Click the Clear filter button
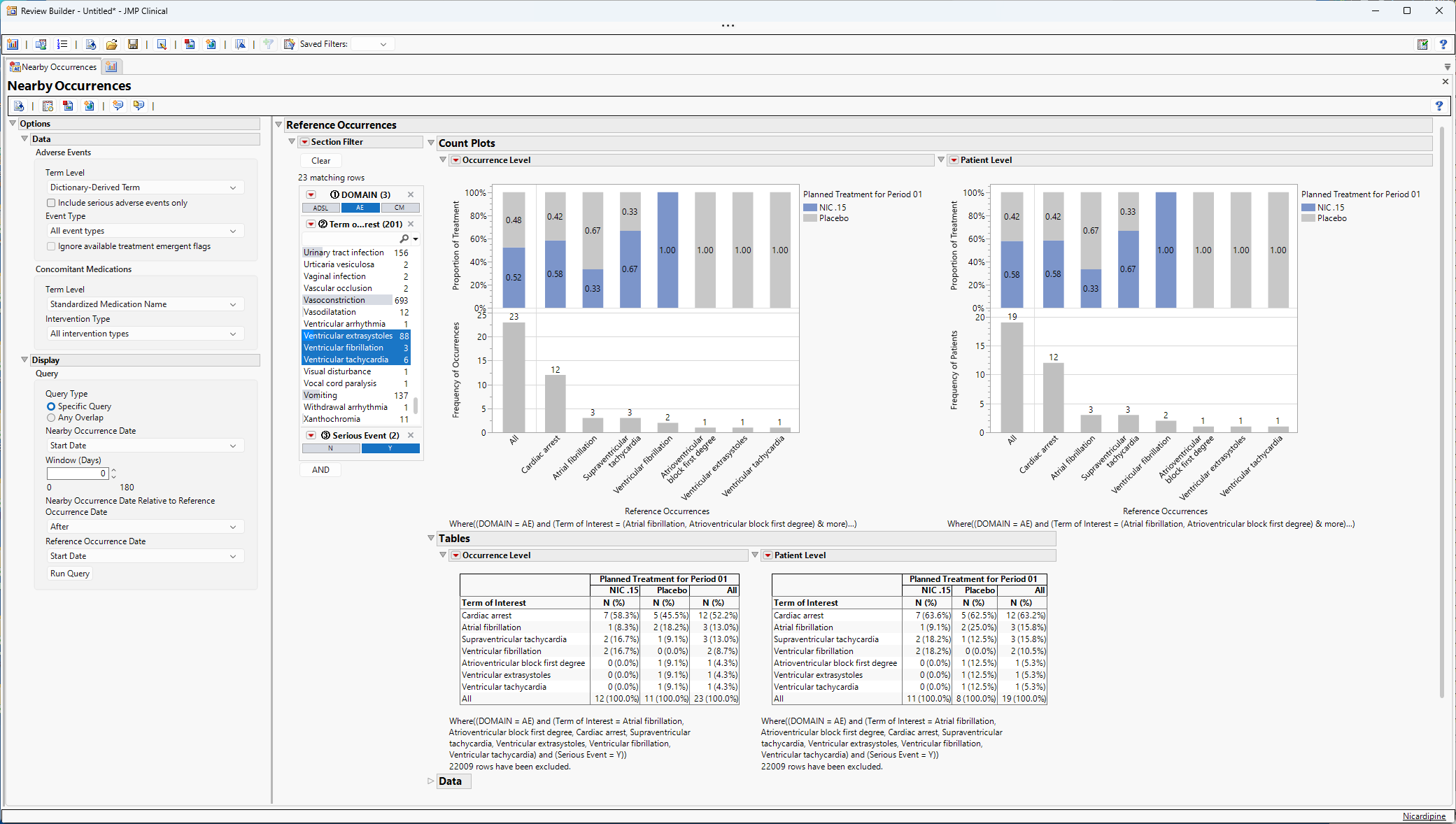The image size is (1456, 824). tap(320, 161)
